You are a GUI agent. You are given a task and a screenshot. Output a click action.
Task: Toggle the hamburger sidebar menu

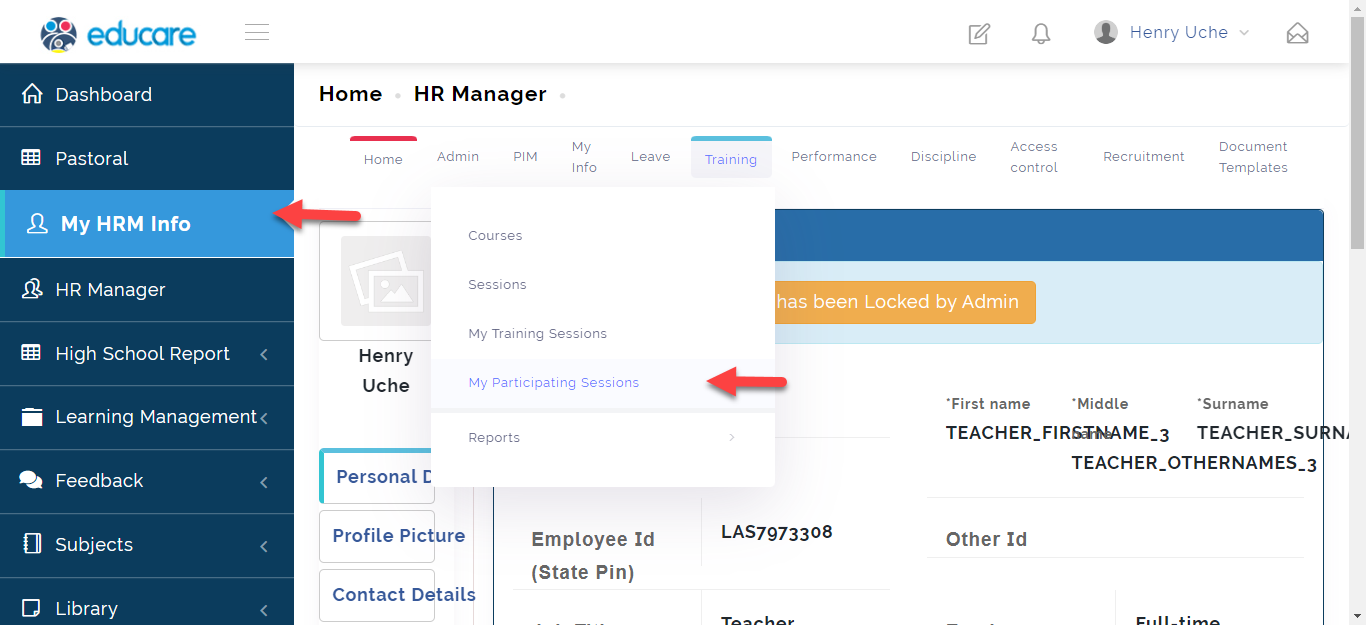(x=257, y=33)
